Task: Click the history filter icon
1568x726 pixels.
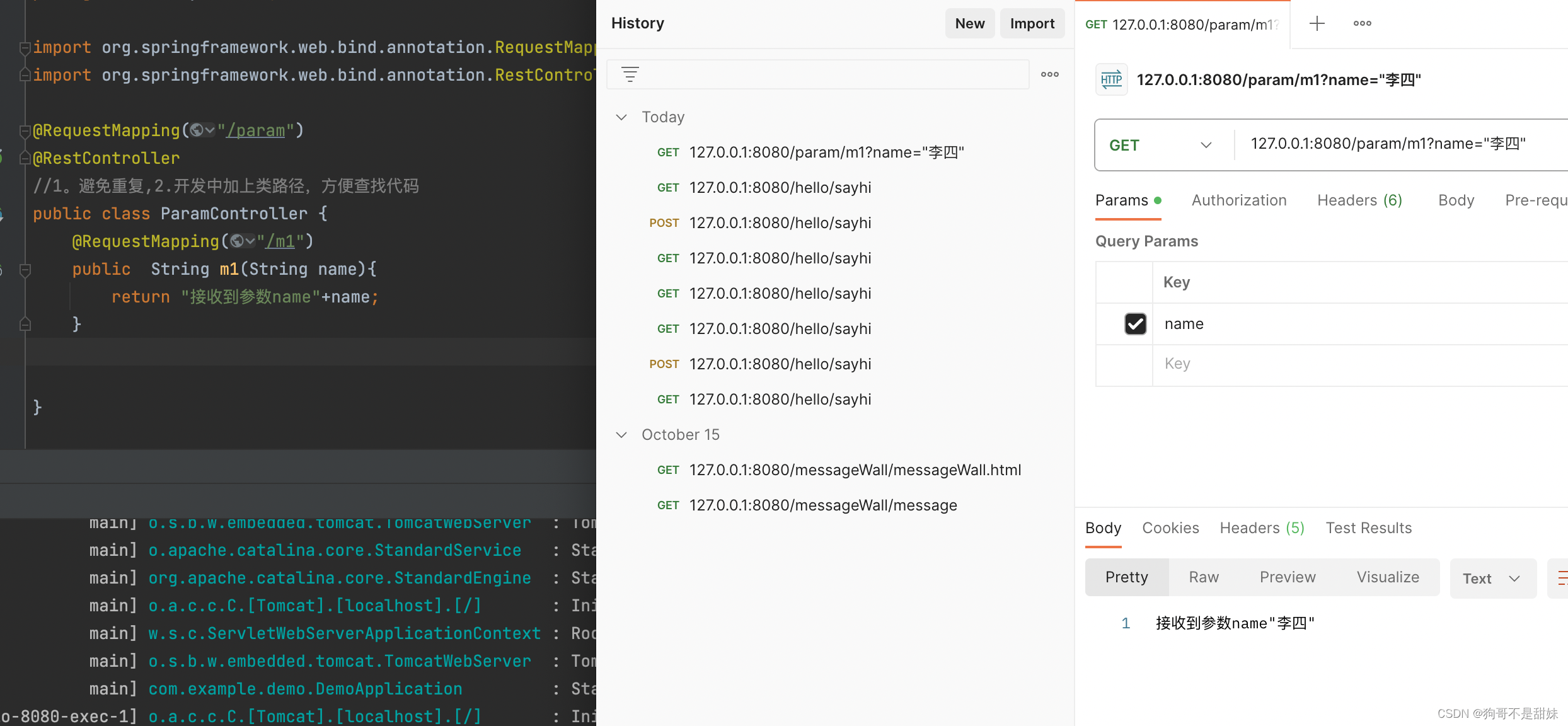Action: 630,74
